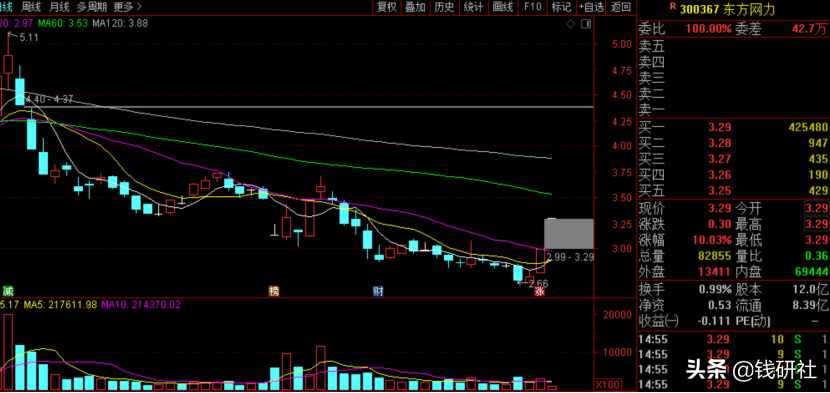Image resolution: width=830 pixels, height=393 pixels.
Task: Click the 减 marker below the chart
Action: (x=7, y=291)
